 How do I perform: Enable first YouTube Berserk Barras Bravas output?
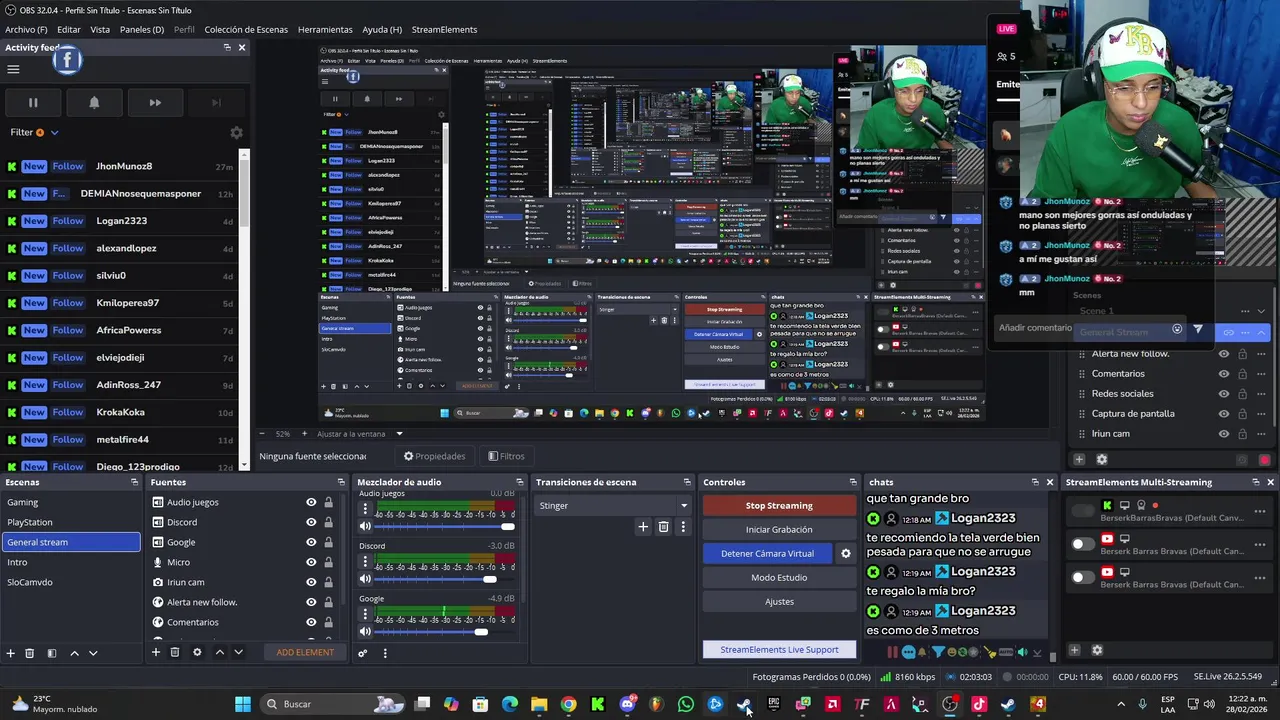pyautogui.click(x=1082, y=544)
